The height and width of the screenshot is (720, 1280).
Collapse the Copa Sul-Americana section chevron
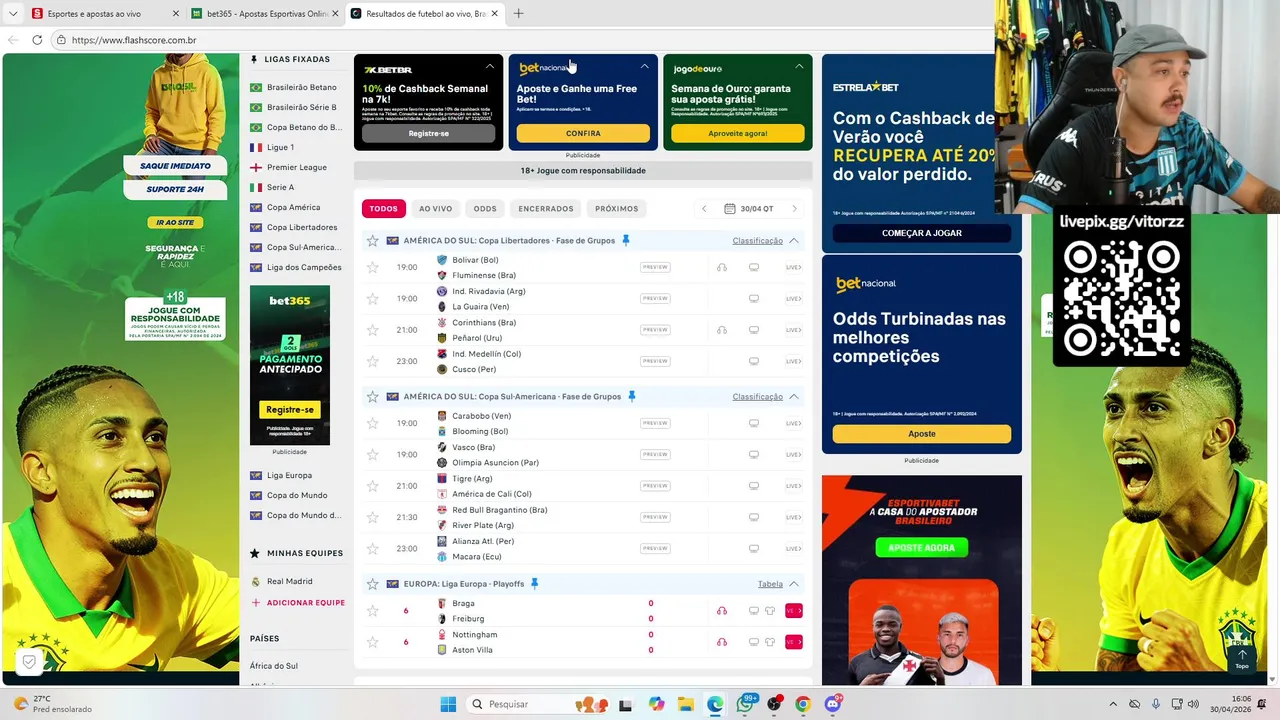click(x=794, y=397)
